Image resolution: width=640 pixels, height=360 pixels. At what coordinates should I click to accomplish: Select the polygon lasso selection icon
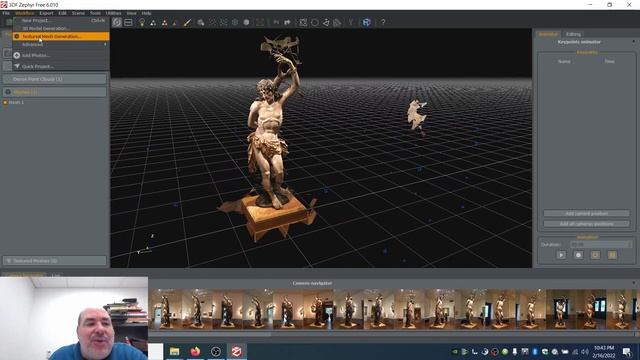point(326,22)
